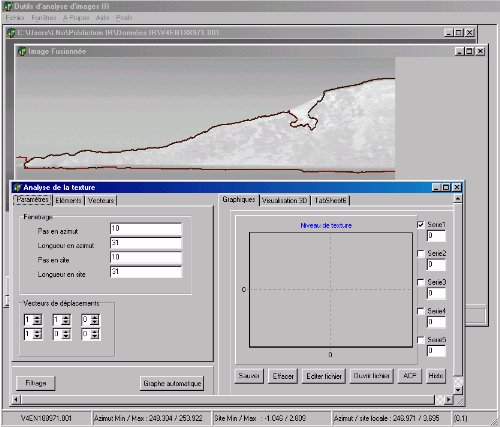Click the scroll-down arrow of the graph panel

pyautogui.click(x=458, y=390)
